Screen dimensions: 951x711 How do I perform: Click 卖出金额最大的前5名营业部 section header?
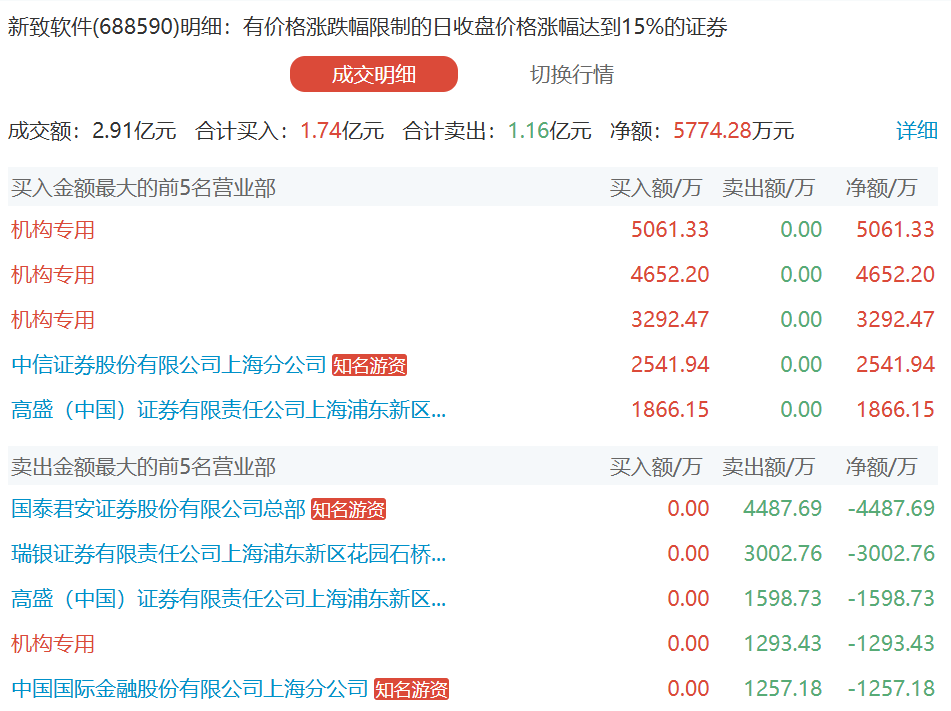[143, 466]
